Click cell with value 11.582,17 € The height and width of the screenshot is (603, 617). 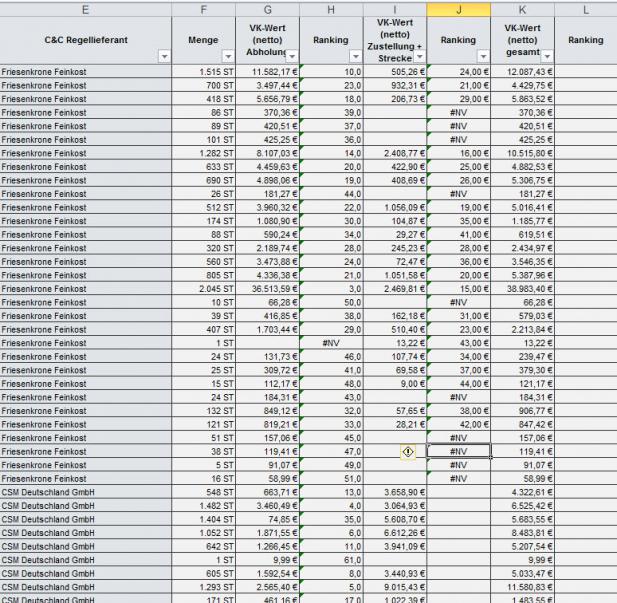coord(268,72)
